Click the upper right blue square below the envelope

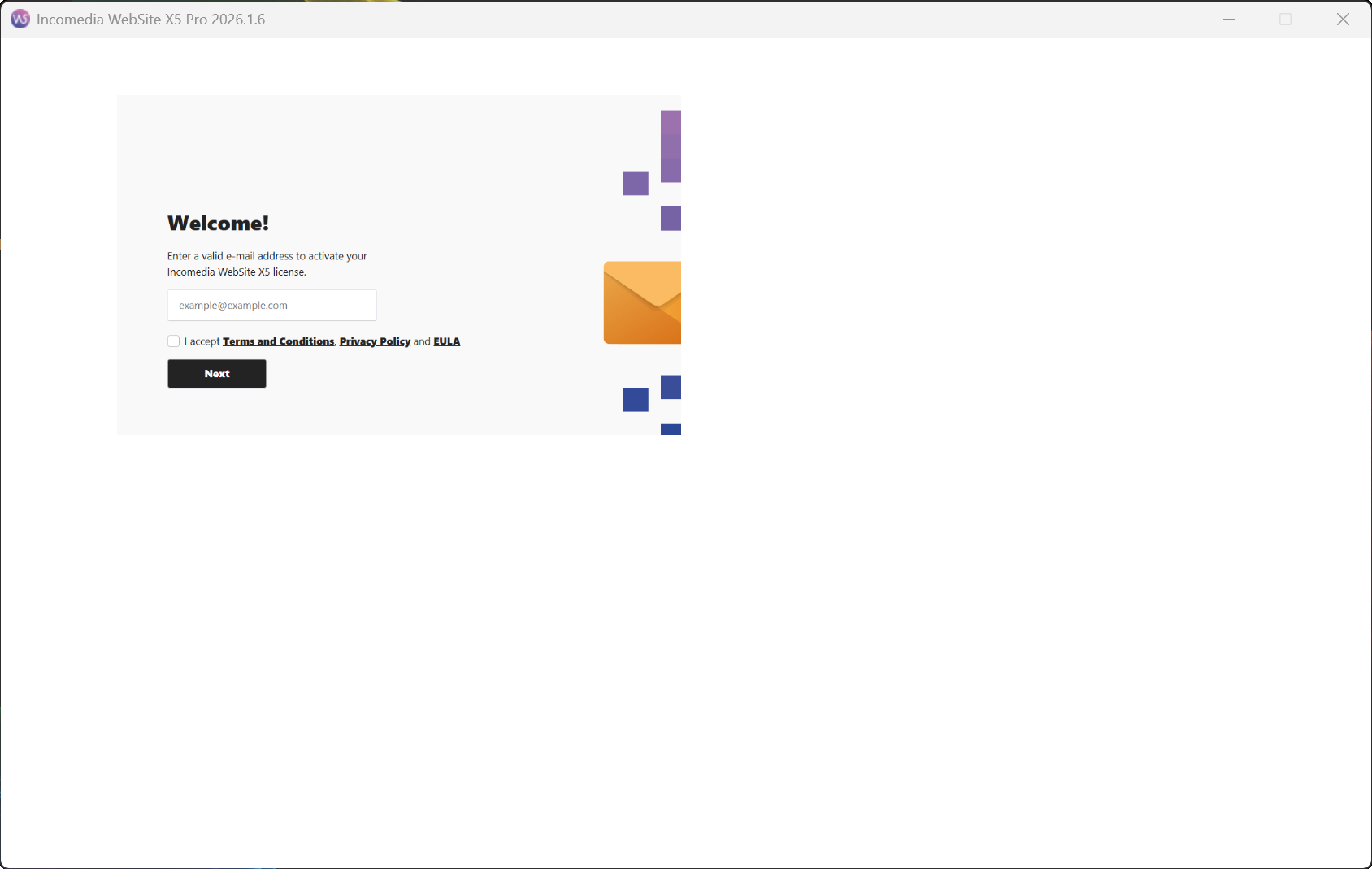tap(671, 387)
